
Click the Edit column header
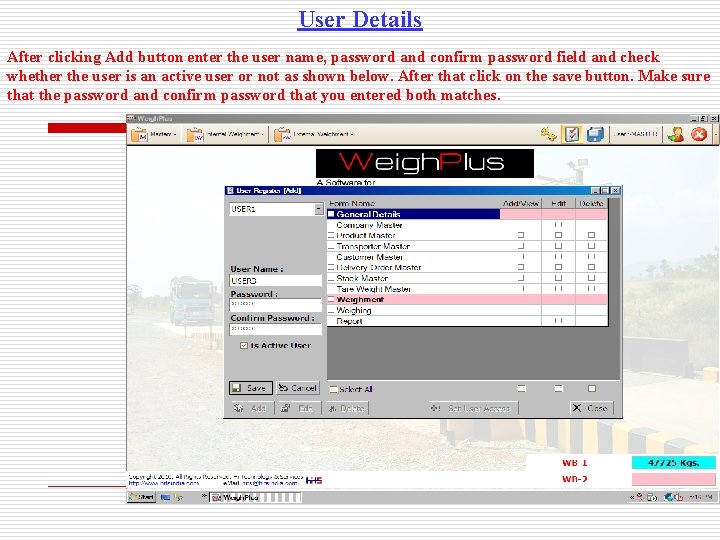pos(558,203)
